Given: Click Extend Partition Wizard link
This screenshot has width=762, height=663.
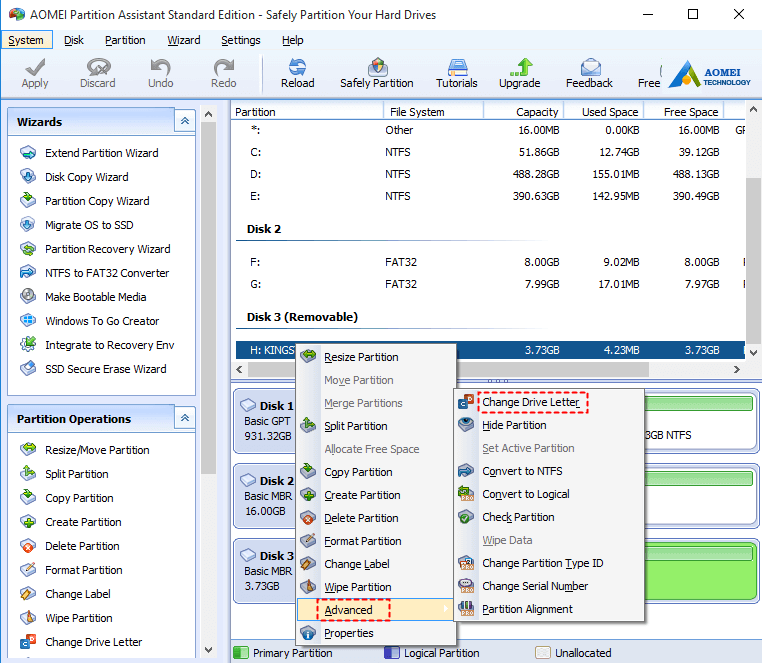Looking at the screenshot, I should pyautogui.click(x=101, y=153).
